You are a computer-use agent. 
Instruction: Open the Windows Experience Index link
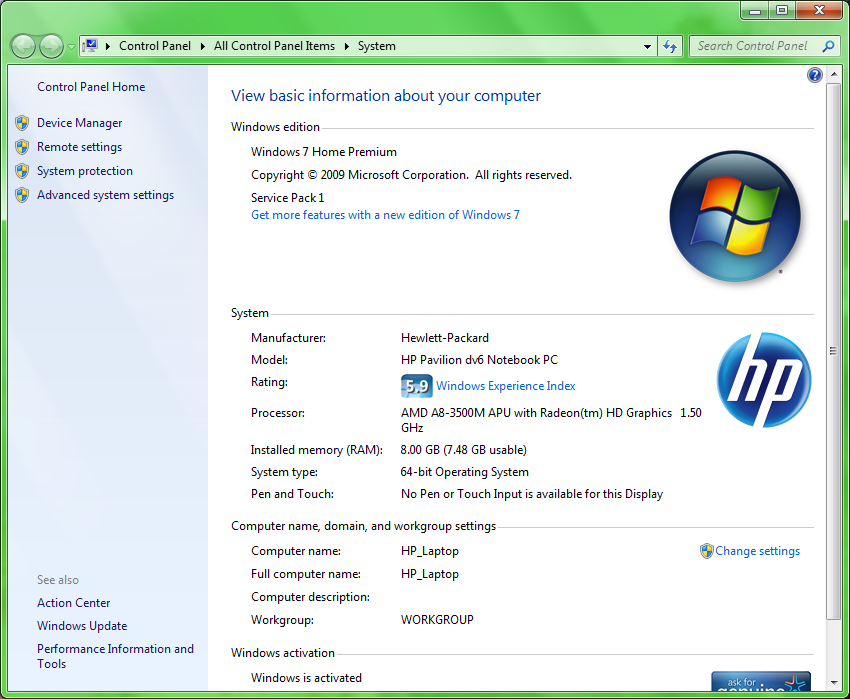tap(505, 386)
